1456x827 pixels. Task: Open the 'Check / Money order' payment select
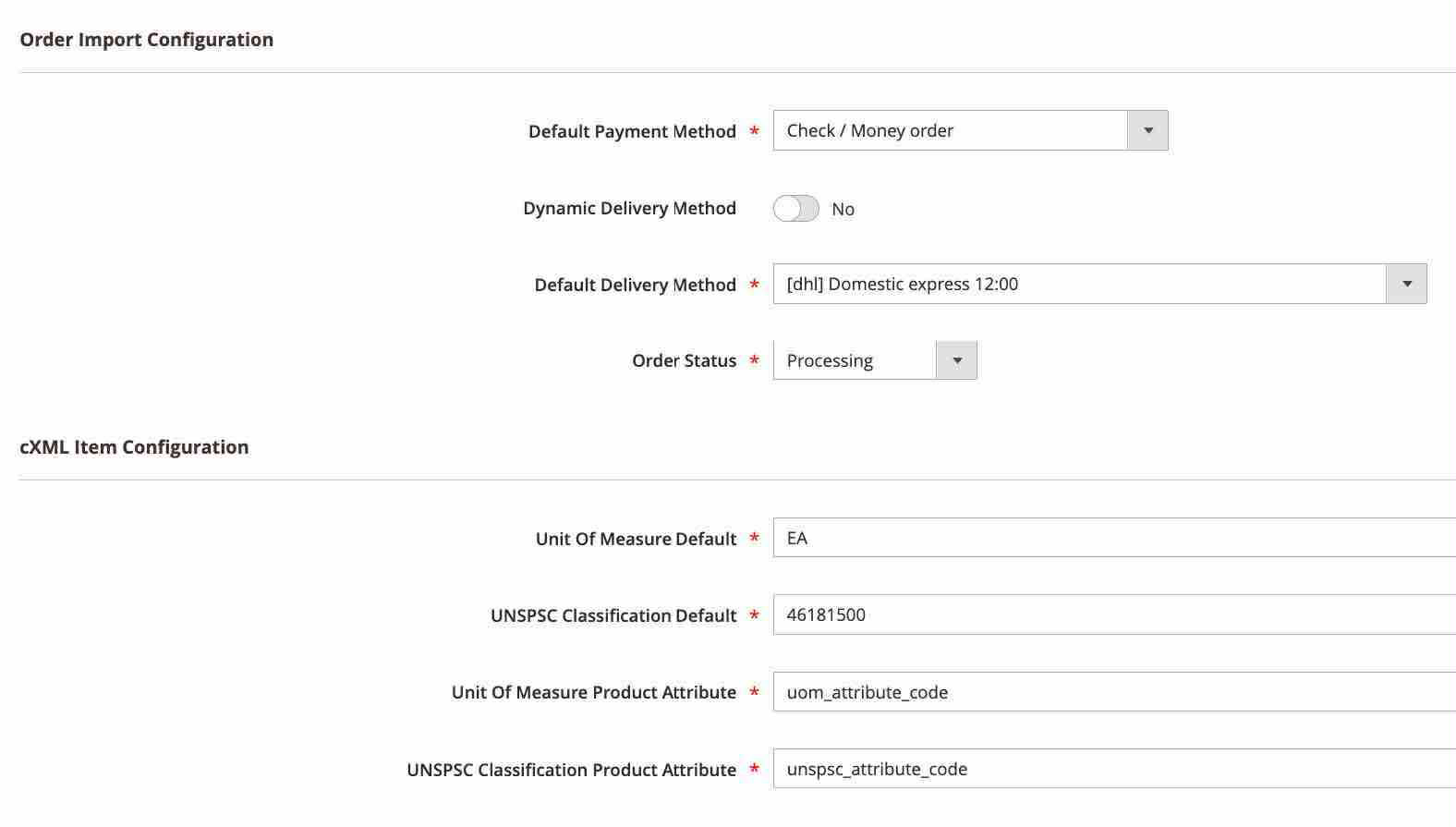(x=950, y=130)
